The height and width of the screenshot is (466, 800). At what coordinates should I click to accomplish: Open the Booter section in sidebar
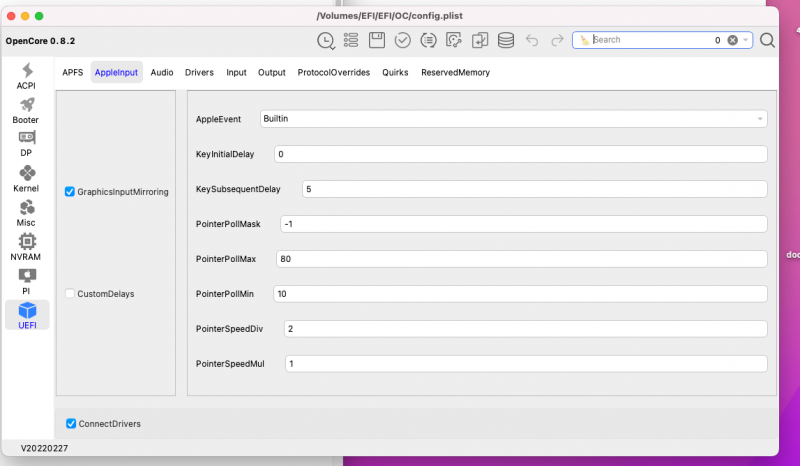(x=27, y=110)
